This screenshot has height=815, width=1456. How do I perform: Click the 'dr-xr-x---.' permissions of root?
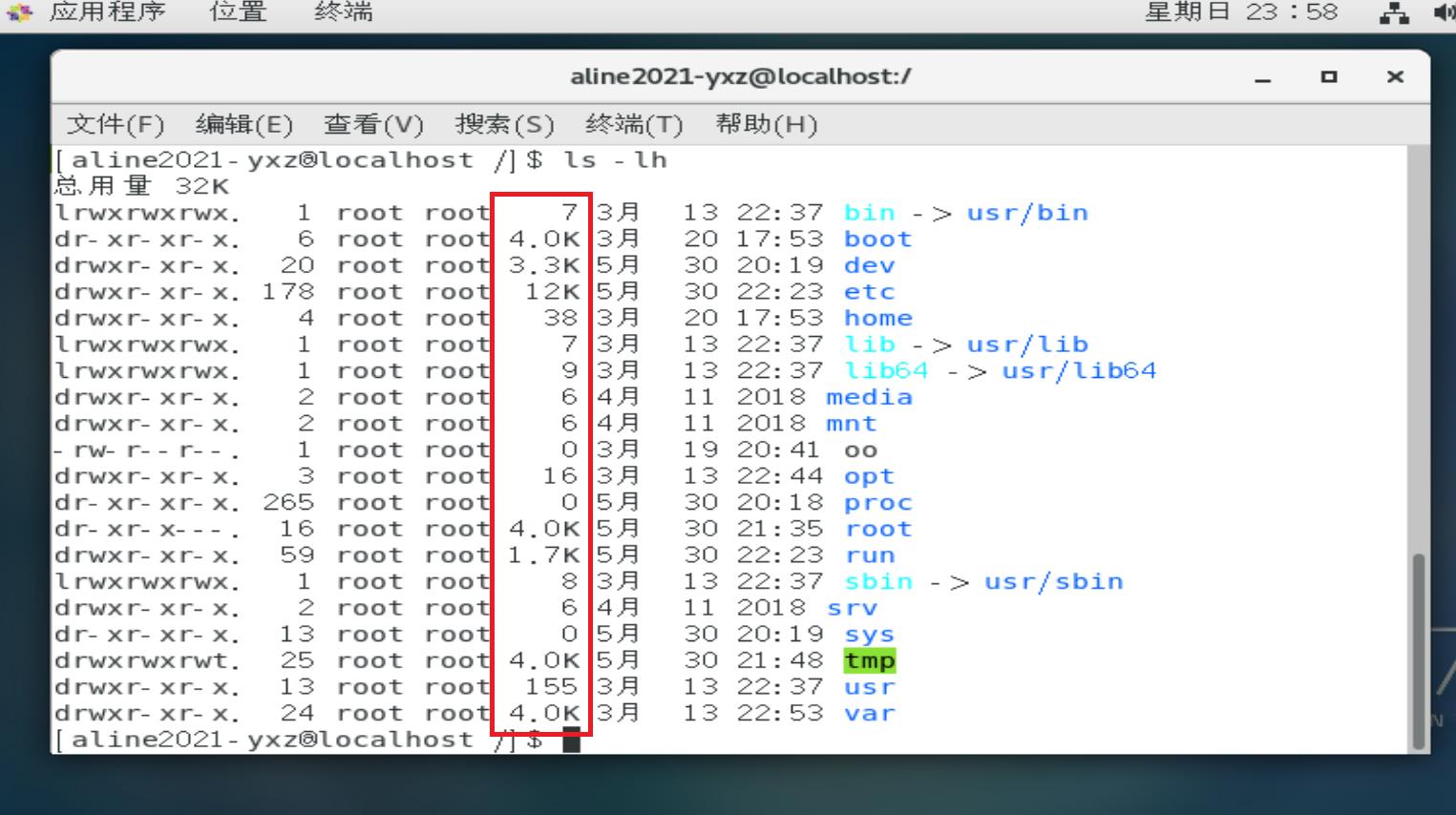coord(148,529)
